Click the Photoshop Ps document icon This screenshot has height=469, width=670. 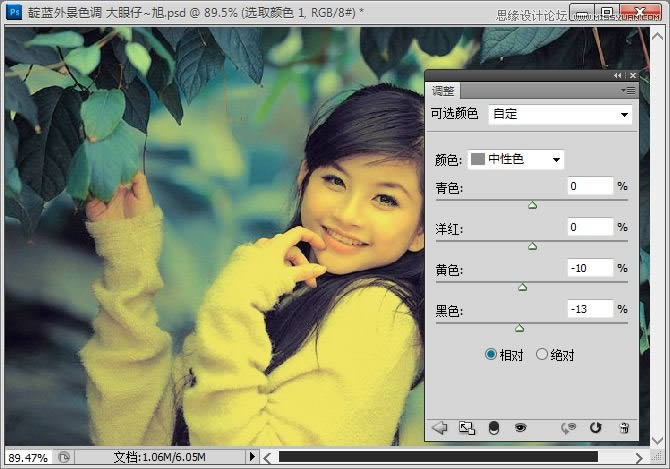tap(14, 12)
